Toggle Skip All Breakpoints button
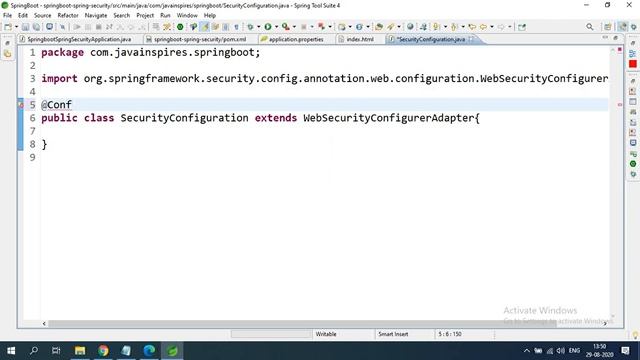This screenshot has height=360, width=640. pos(62,27)
